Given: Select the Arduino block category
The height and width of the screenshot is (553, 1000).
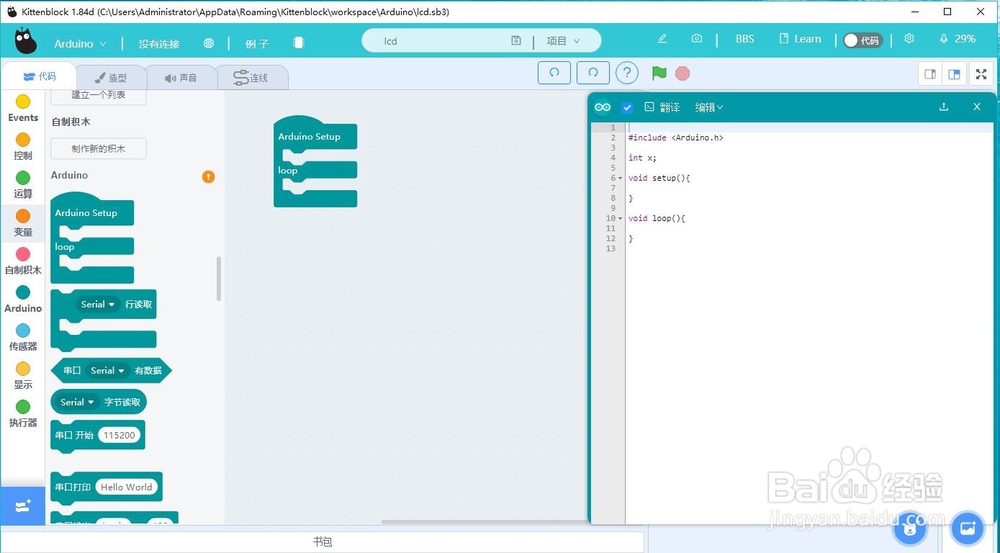Looking at the screenshot, I should pyautogui.click(x=23, y=300).
